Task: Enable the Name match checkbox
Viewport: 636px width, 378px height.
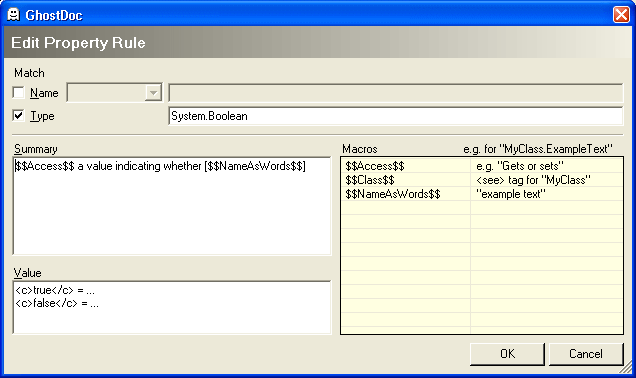Action: click(x=18, y=93)
